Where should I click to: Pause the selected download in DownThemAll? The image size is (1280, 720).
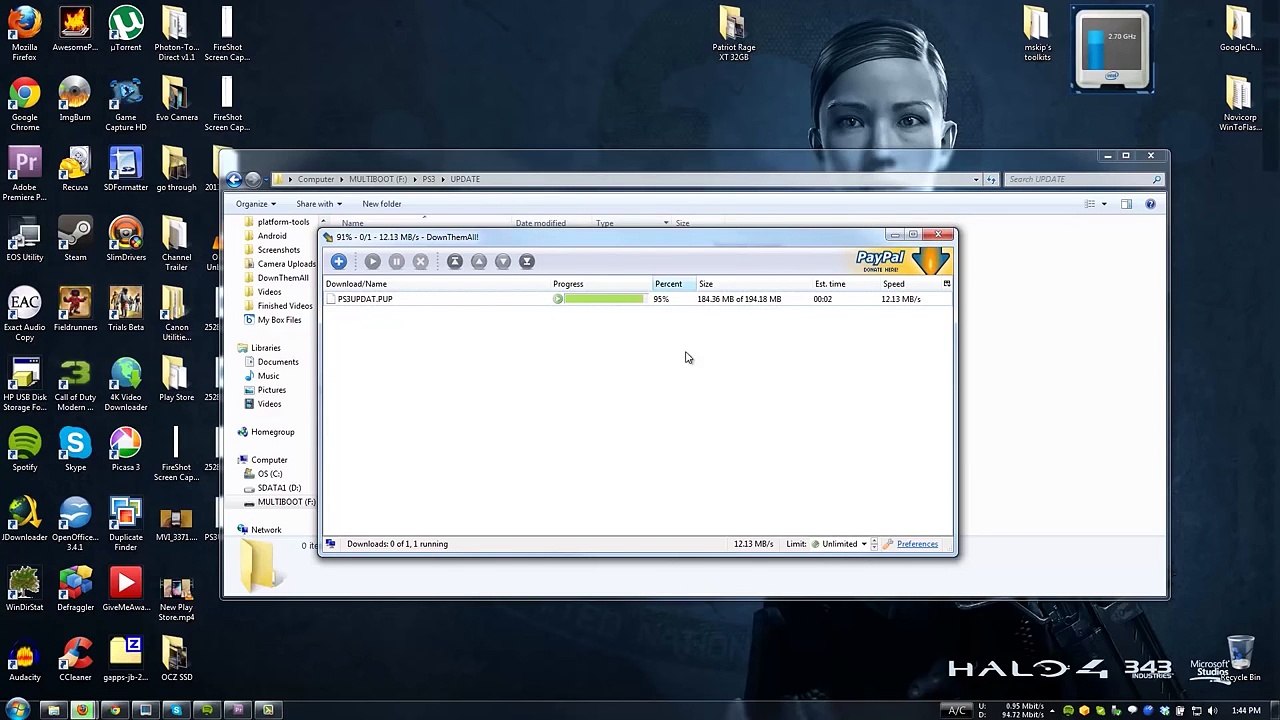coord(396,261)
